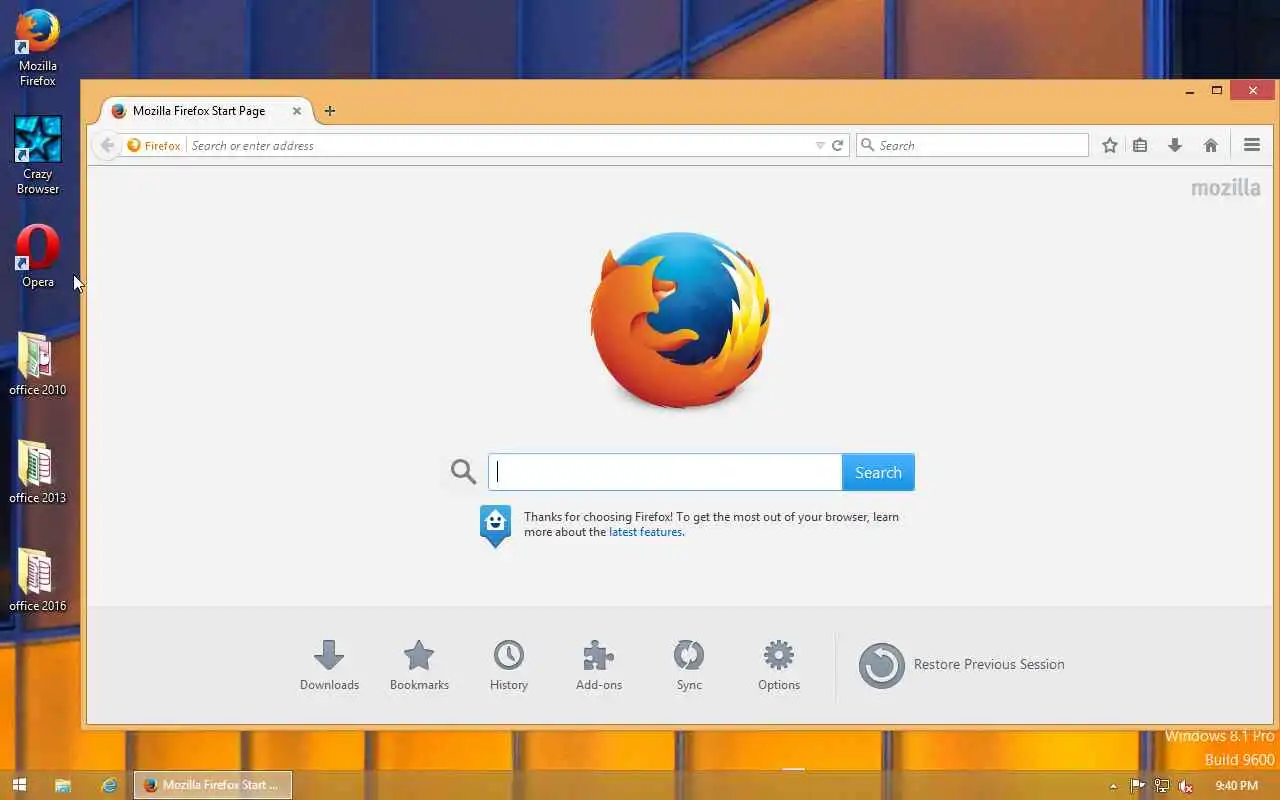Launch Internet Explorer from the taskbar
Viewport: 1280px width, 800px height.
(109, 785)
